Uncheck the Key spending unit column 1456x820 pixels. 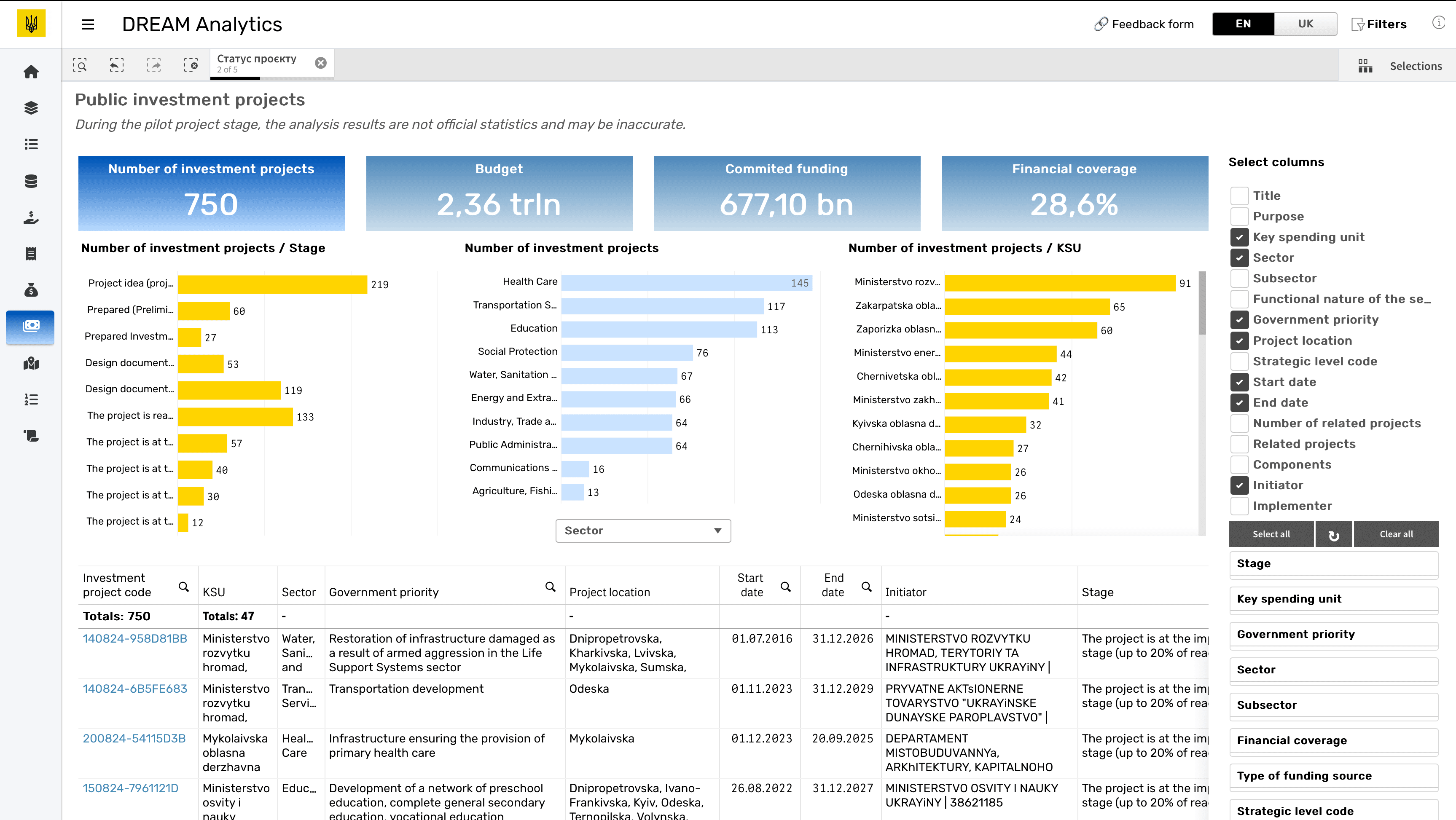coord(1239,237)
